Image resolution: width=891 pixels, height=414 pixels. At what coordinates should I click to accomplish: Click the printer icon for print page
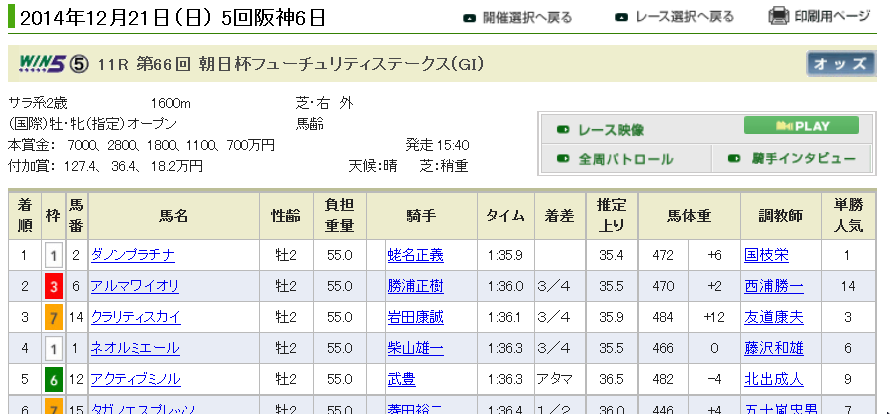tap(779, 17)
